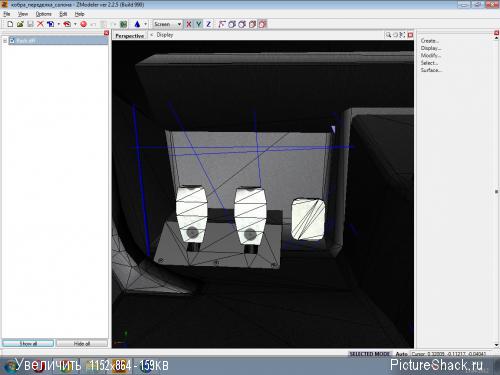Open the View menu
This screenshot has width=500, height=375.
point(23,14)
